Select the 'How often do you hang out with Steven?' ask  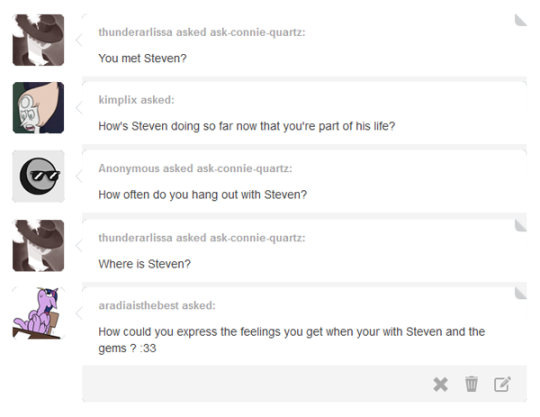click(202, 195)
